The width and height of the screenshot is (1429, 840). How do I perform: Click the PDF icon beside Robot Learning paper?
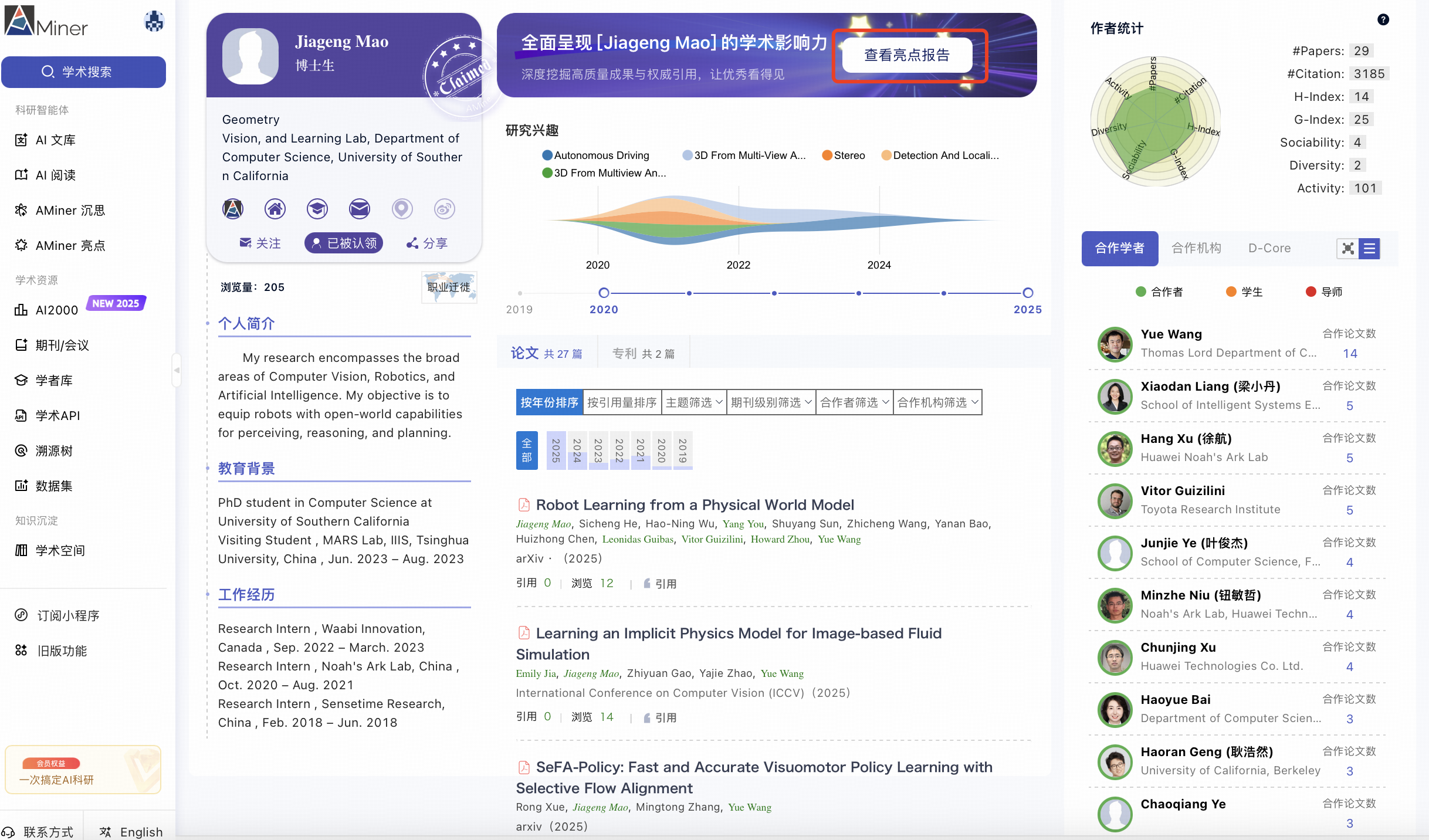523,504
